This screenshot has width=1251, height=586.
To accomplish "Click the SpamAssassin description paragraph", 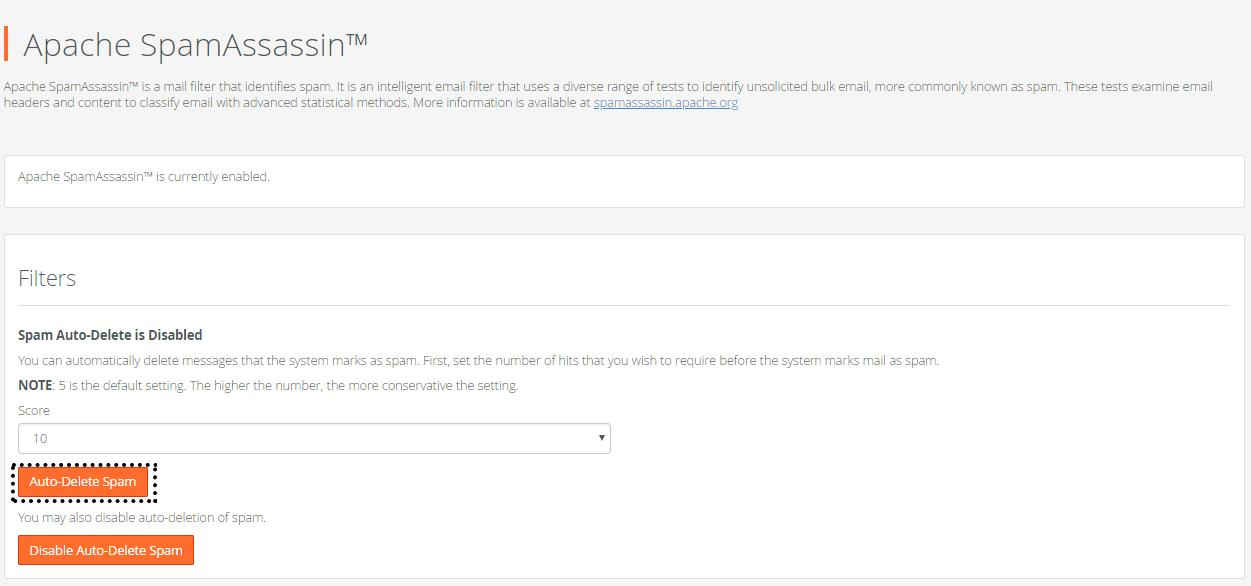I will [608, 94].
